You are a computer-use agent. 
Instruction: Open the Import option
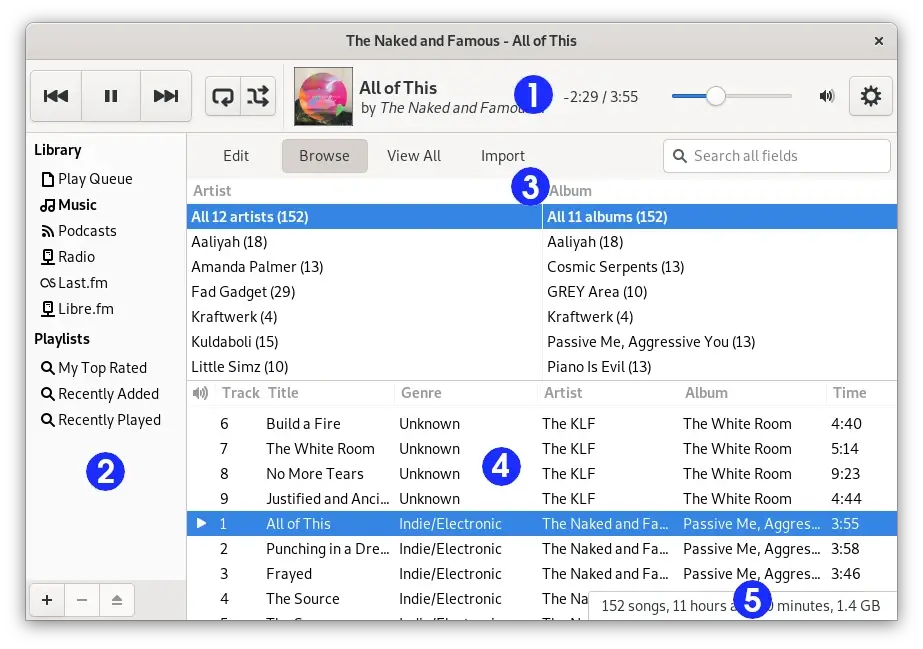click(x=502, y=156)
